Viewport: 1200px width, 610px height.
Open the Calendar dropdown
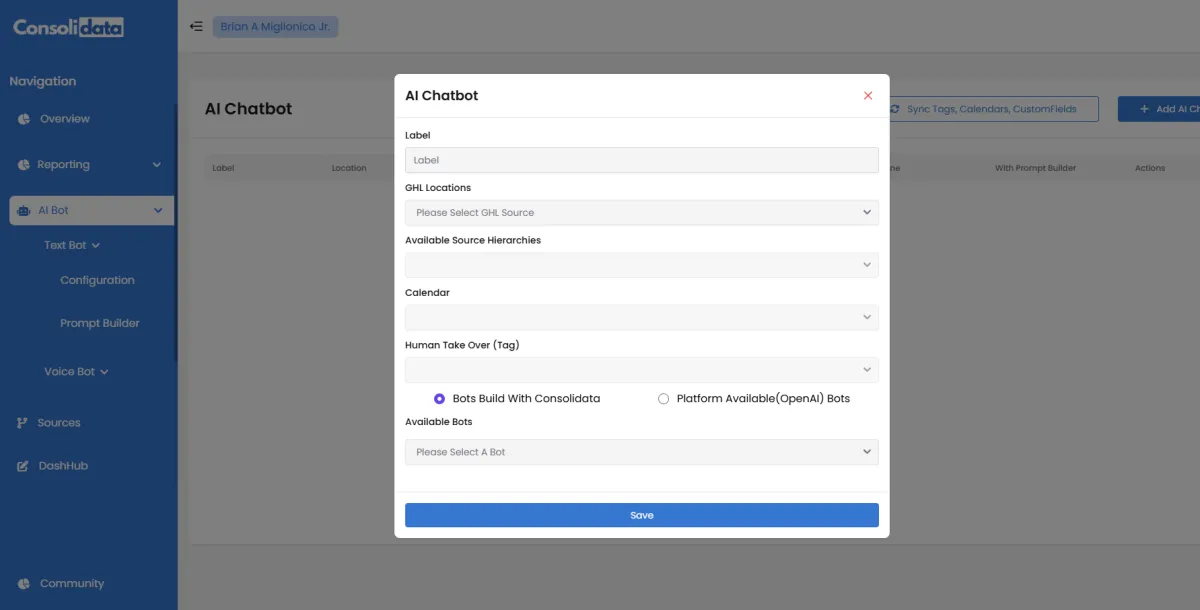[641, 317]
